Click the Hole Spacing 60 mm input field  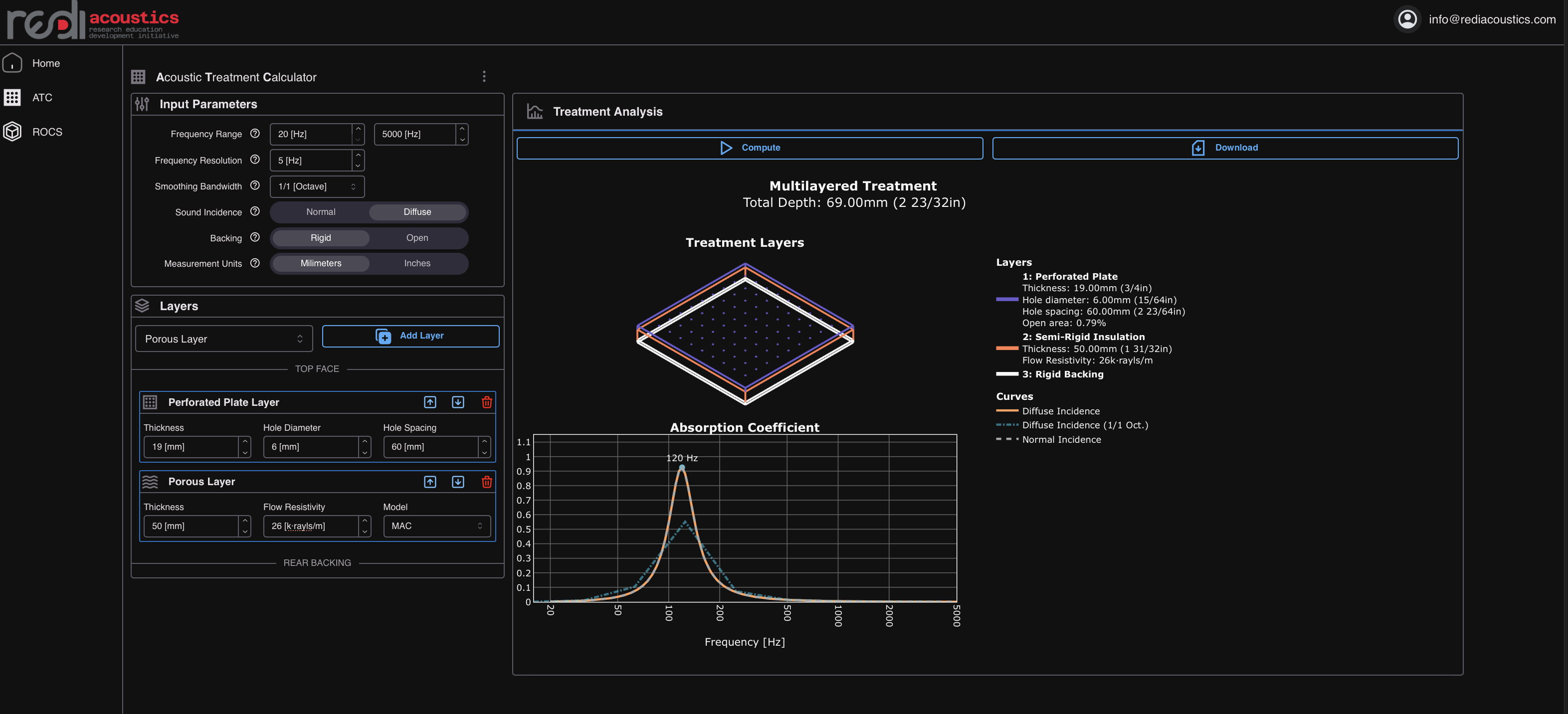[431, 447]
